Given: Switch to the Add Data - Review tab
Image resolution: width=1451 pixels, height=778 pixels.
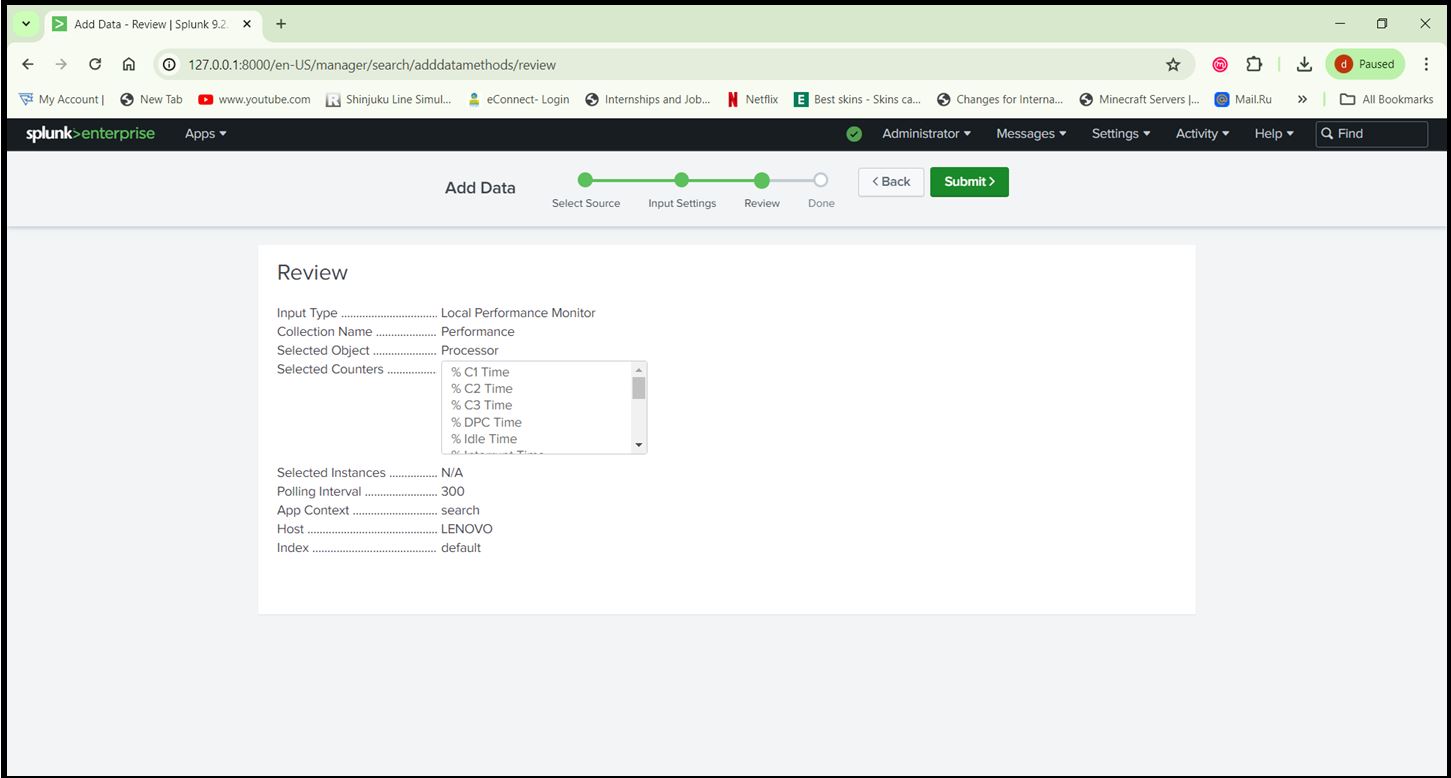Looking at the screenshot, I should click(150, 23).
